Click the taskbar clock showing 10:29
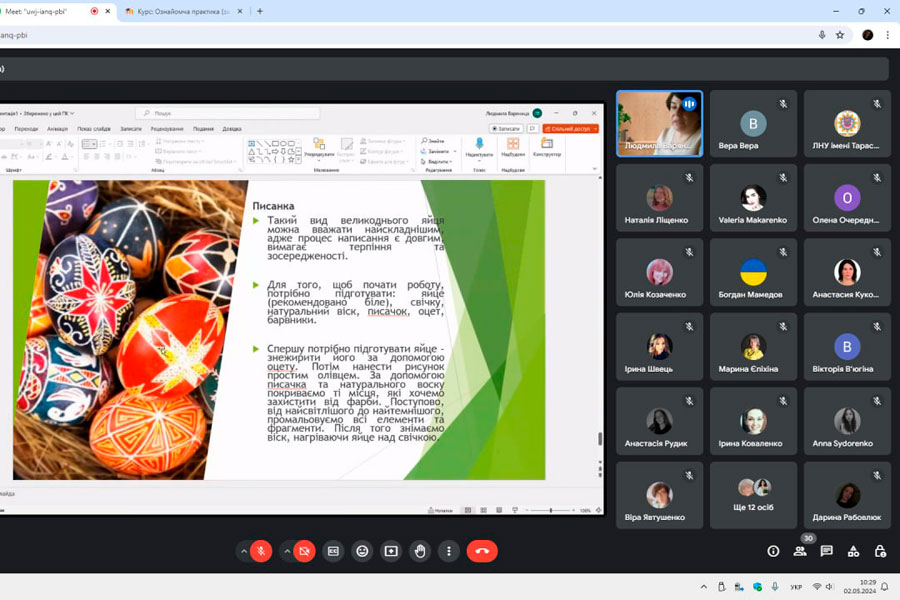The image size is (900, 600). pos(860,586)
